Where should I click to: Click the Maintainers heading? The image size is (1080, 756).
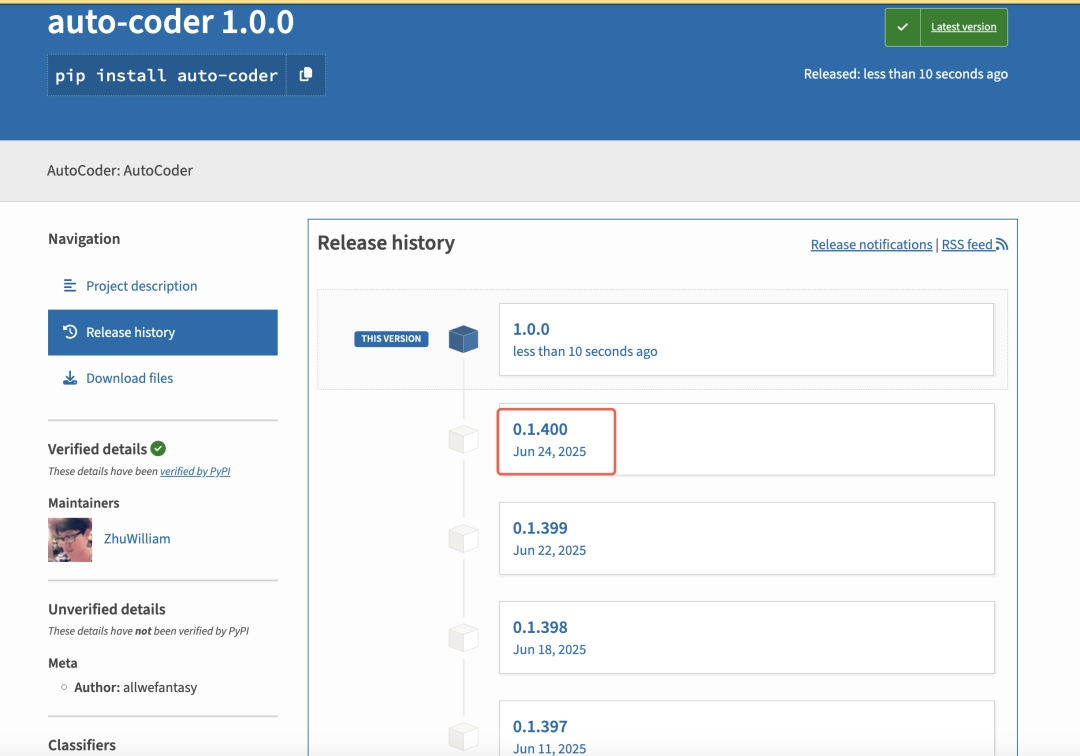click(x=83, y=503)
